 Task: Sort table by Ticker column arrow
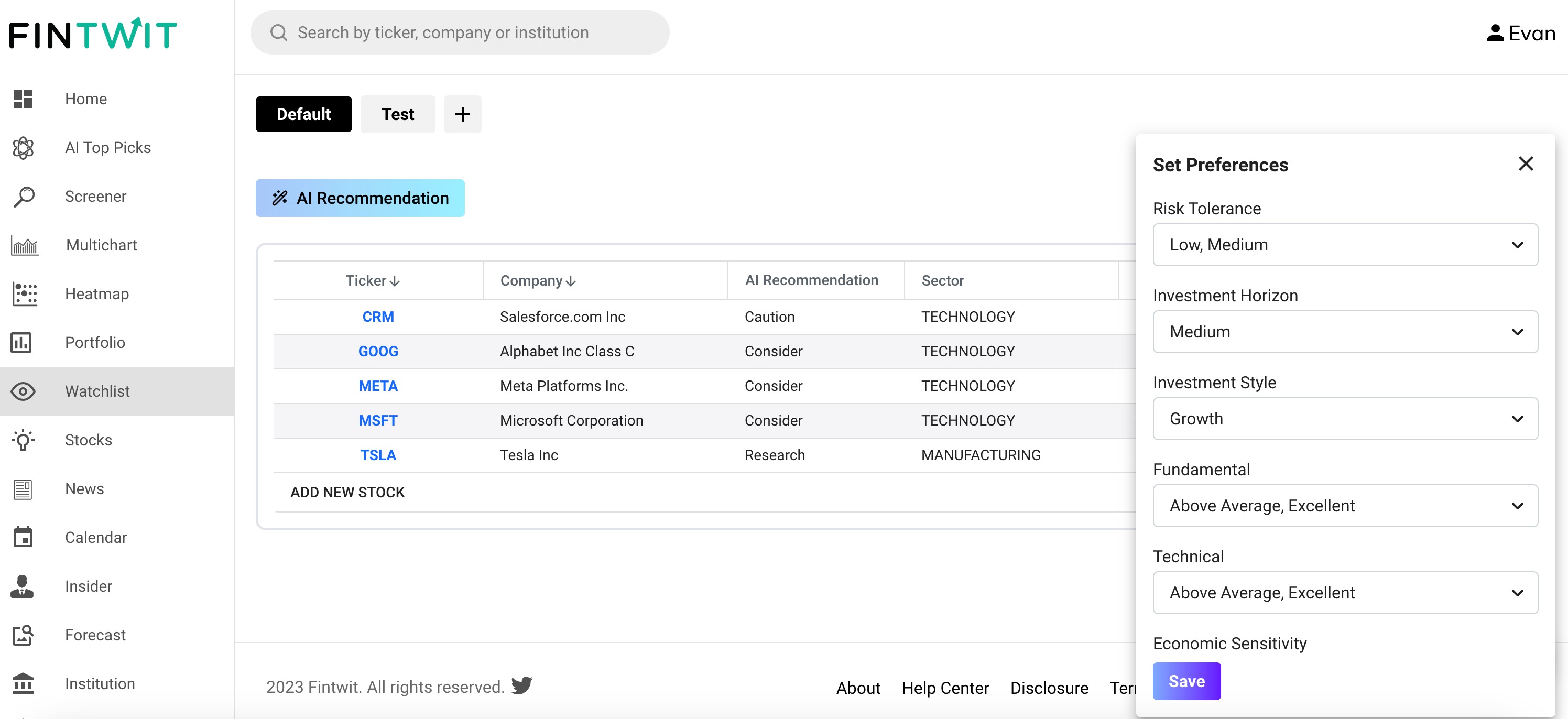tap(395, 281)
